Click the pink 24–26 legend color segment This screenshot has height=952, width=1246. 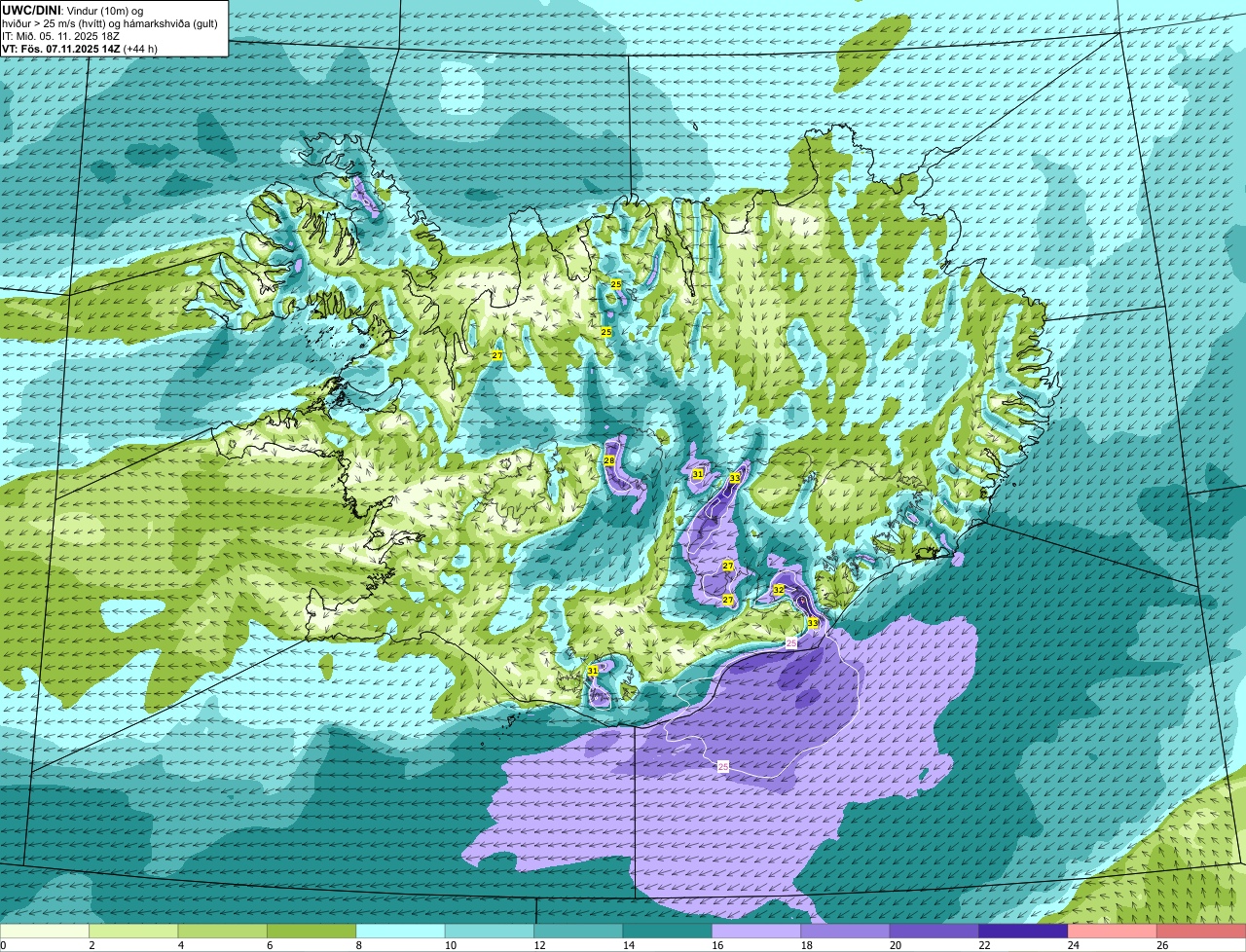1112,931
